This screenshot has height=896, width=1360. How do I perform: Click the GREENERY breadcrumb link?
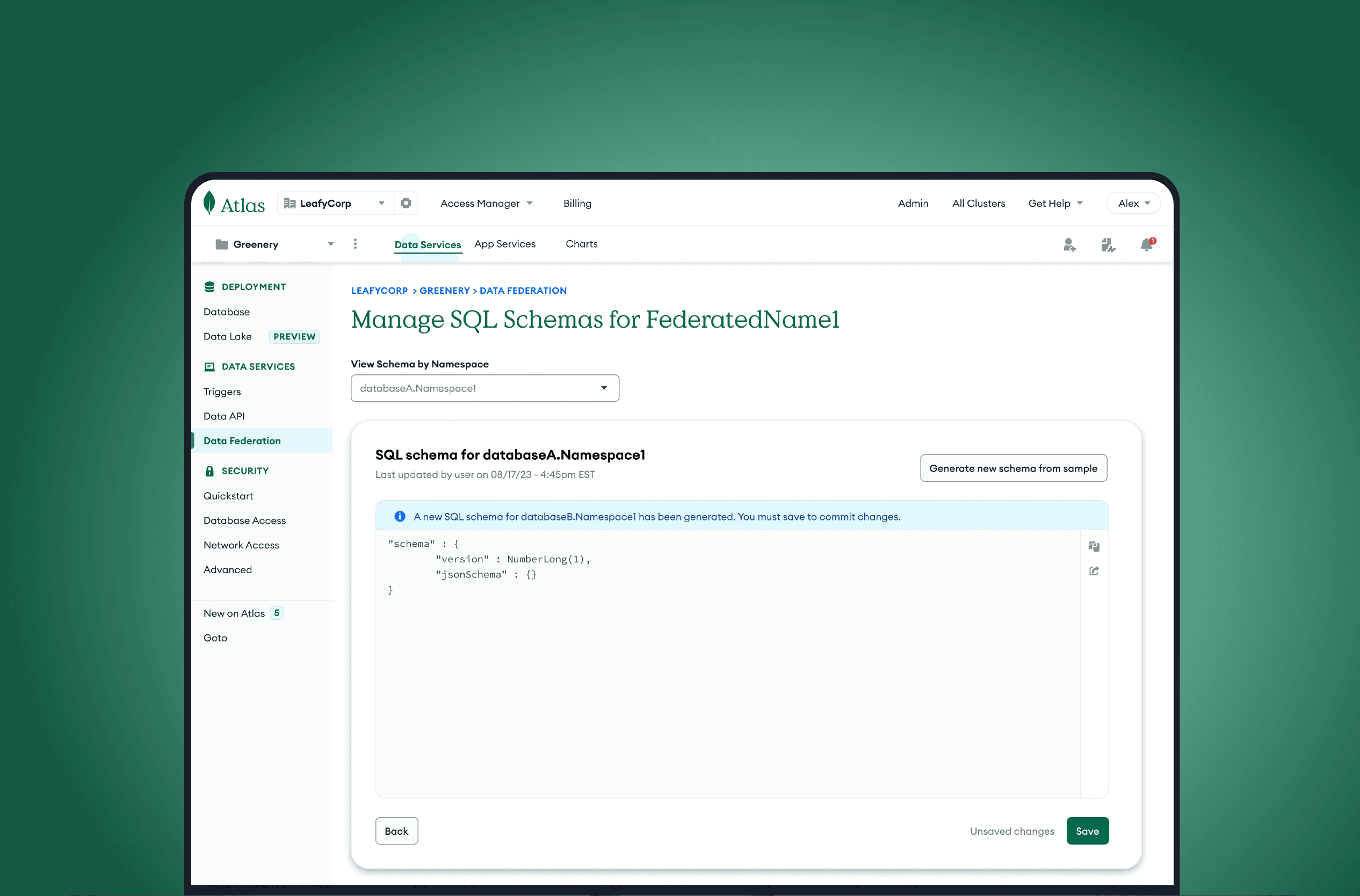[444, 291]
